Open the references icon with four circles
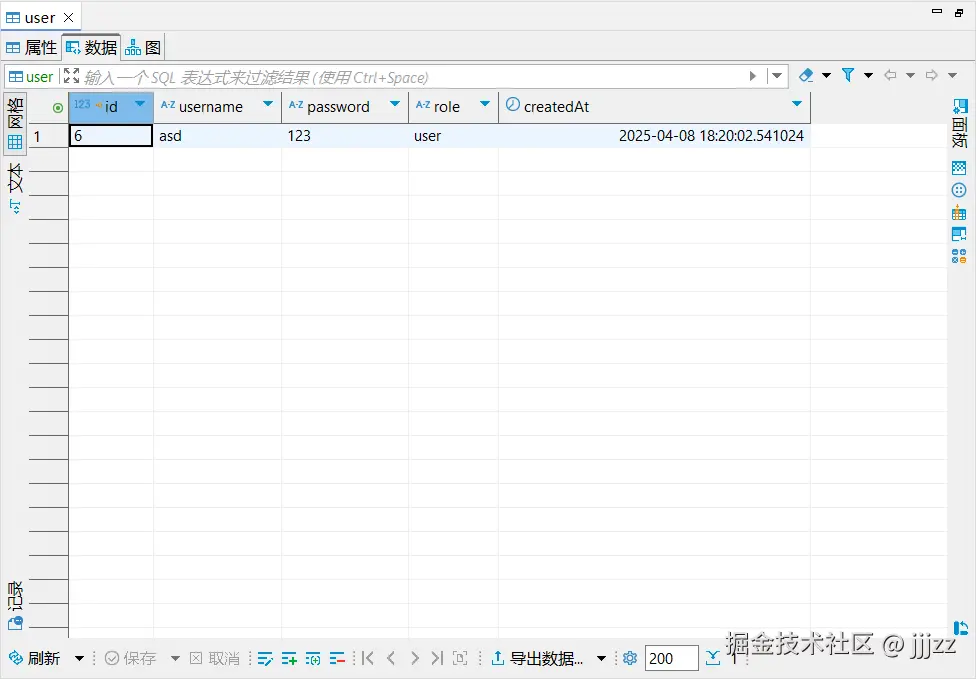Viewport: 976px width, 679px height. pyautogui.click(x=959, y=256)
